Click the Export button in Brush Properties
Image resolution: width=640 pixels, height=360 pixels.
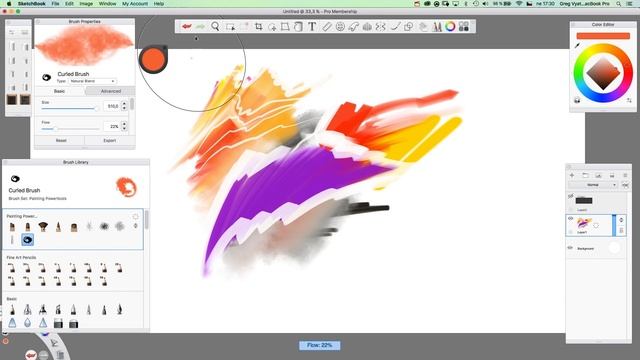point(110,140)
